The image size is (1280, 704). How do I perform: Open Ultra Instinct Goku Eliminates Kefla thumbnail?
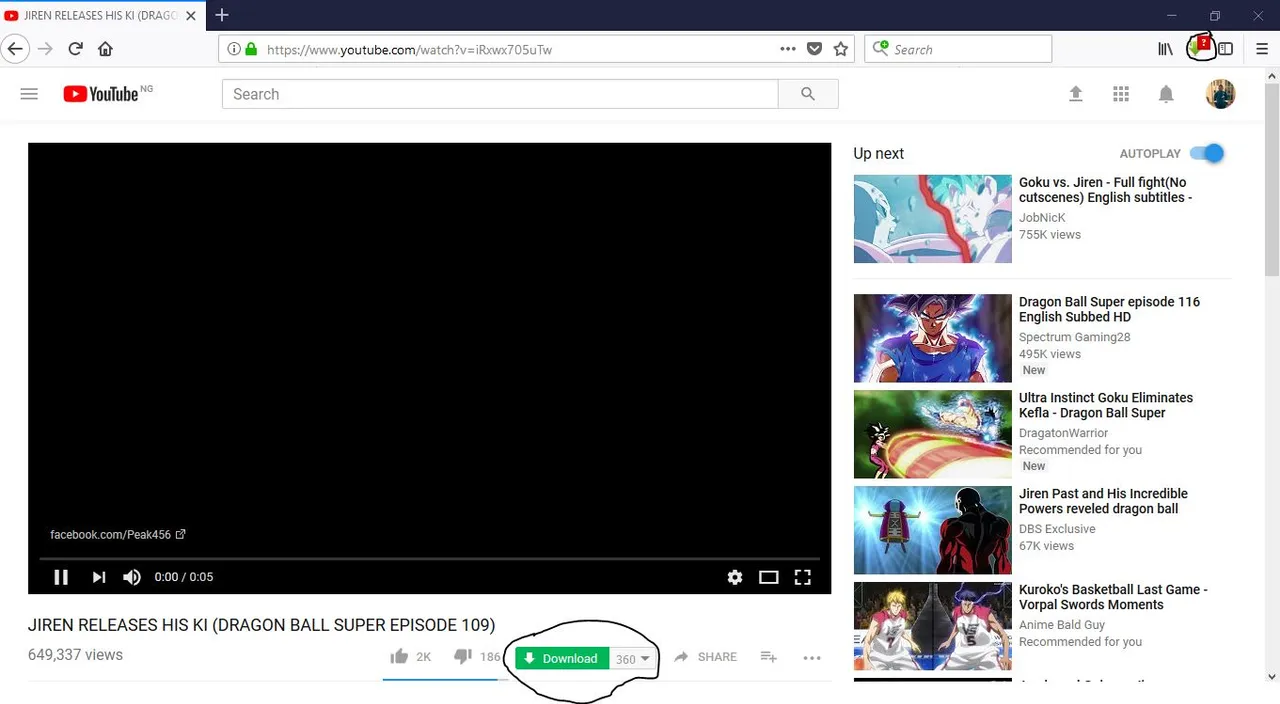tap(932, 434)
